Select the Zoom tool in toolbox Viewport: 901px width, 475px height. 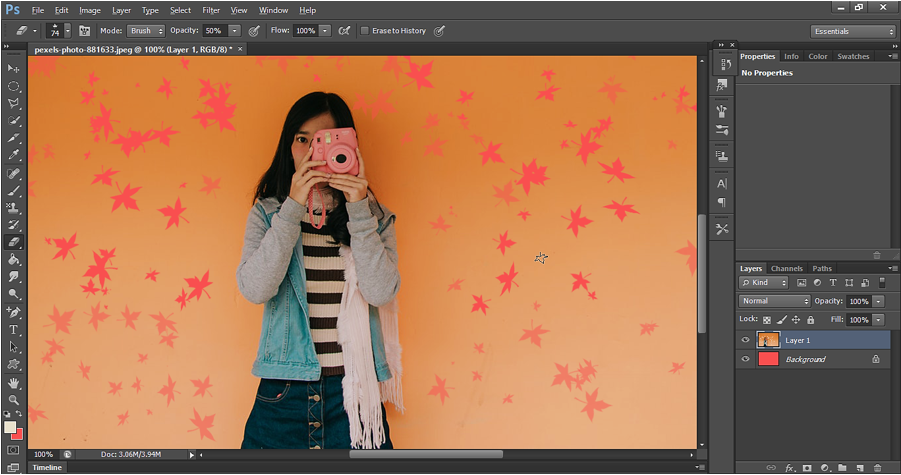(x=13, y=400)
